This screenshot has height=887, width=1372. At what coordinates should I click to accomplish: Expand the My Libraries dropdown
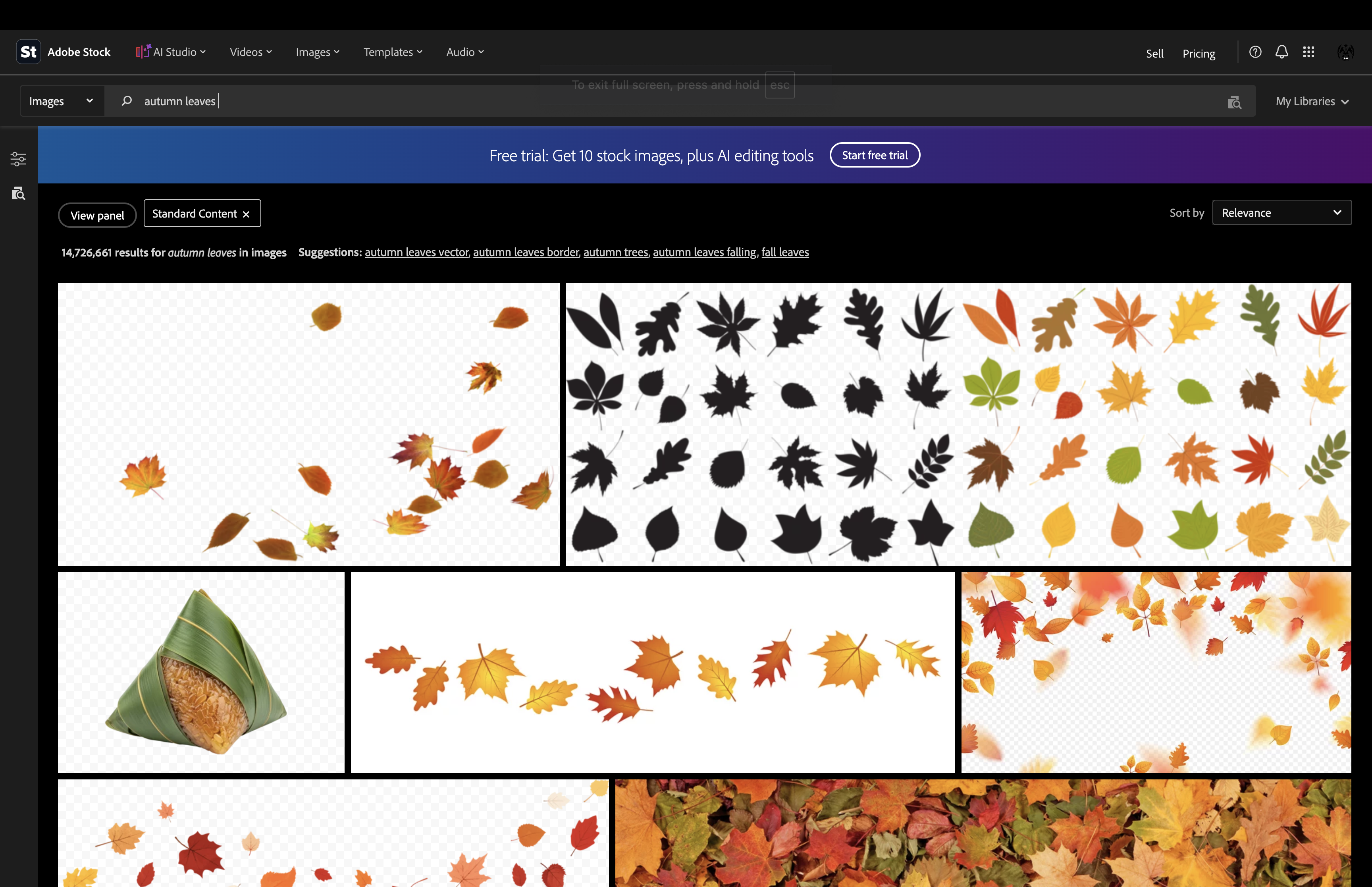tap(1312, 101)
